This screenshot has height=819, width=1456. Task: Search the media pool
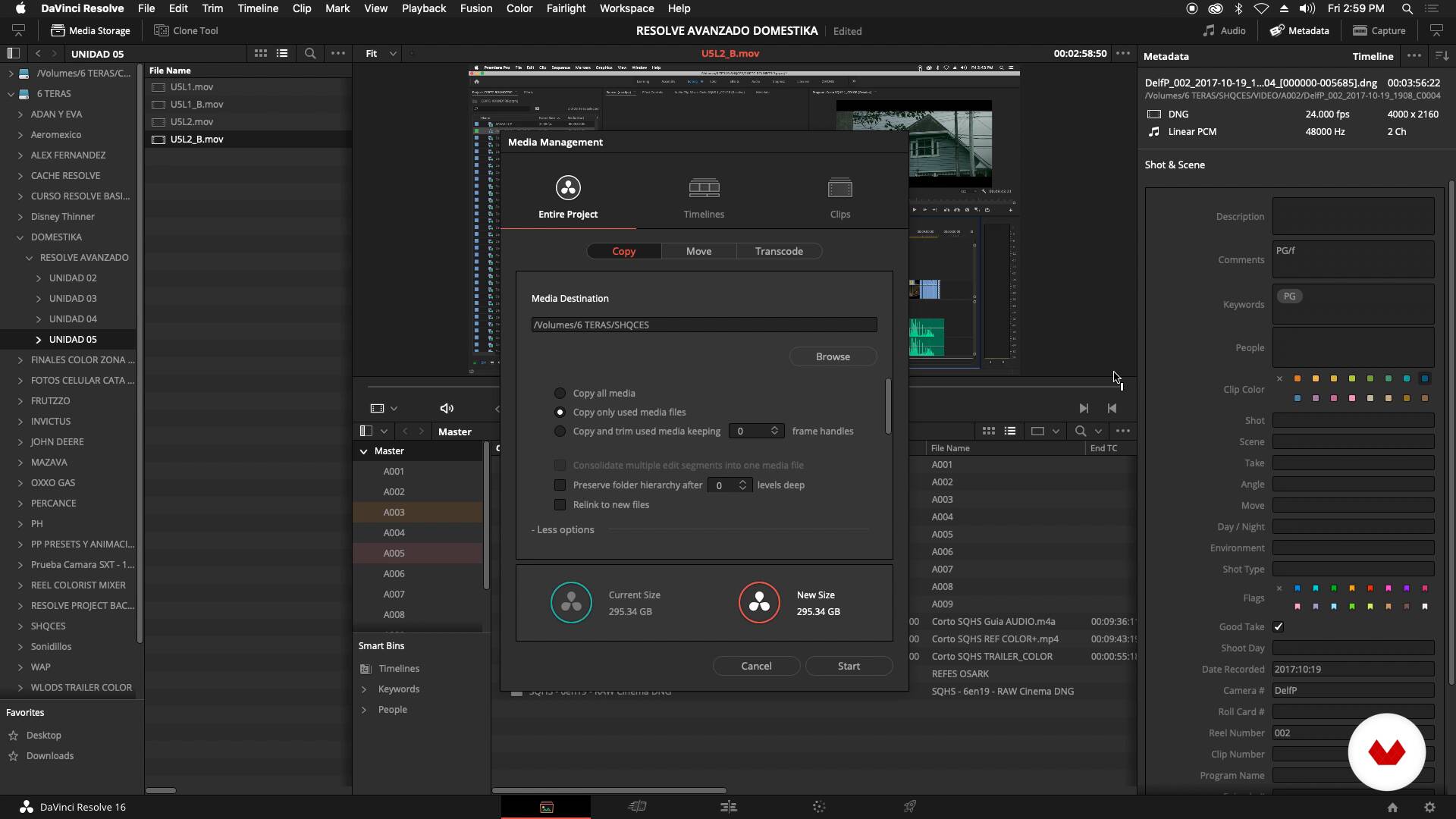click(1081, 431)
